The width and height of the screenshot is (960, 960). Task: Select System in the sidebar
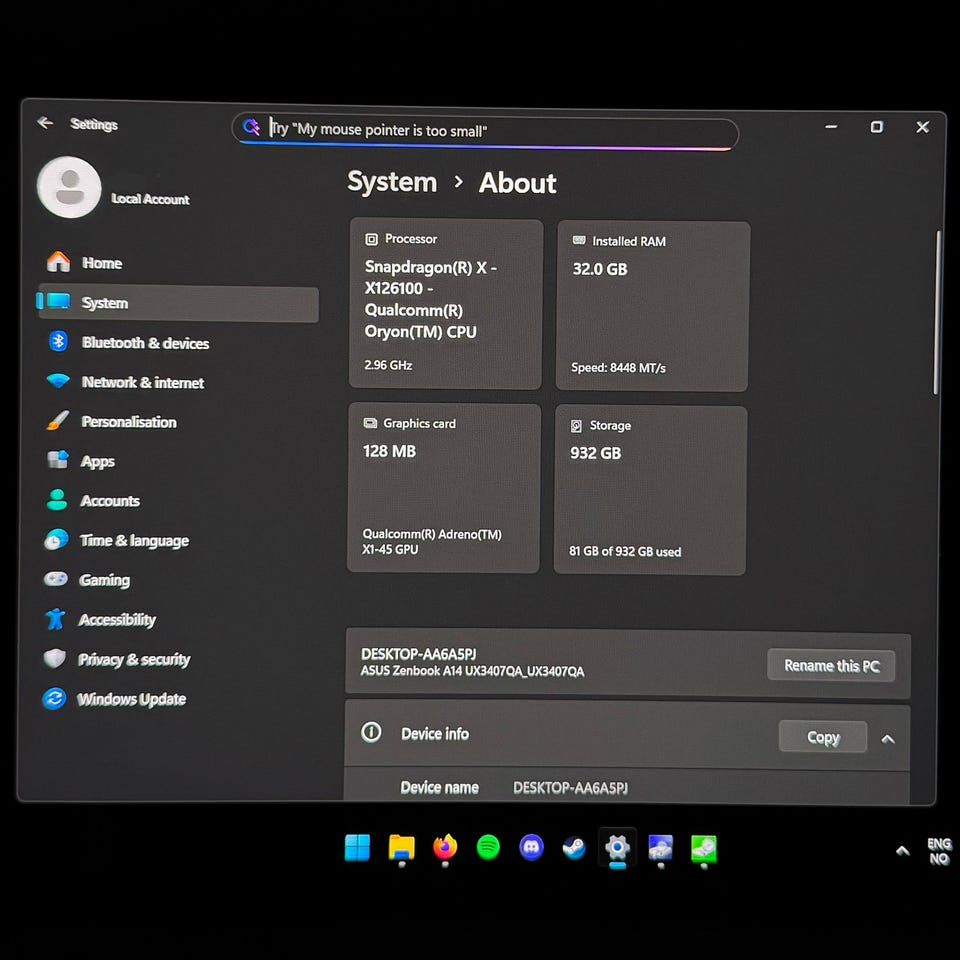178,303
